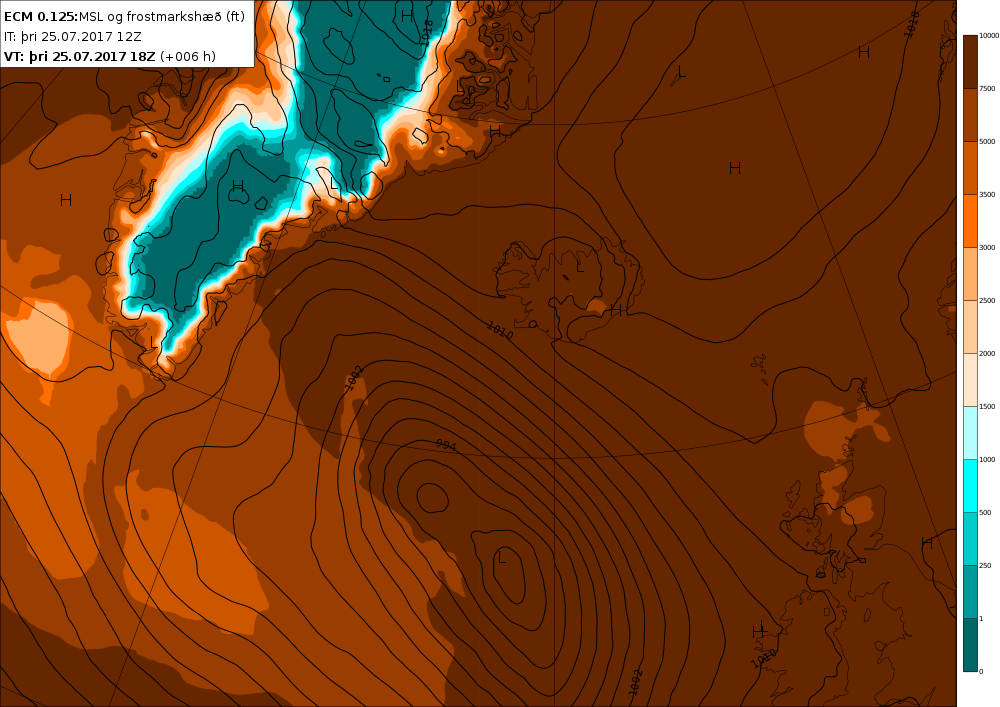Click the '994' isobar label near the low
1000x707 pixels.
pyautogui.click(x=446, y=445)
